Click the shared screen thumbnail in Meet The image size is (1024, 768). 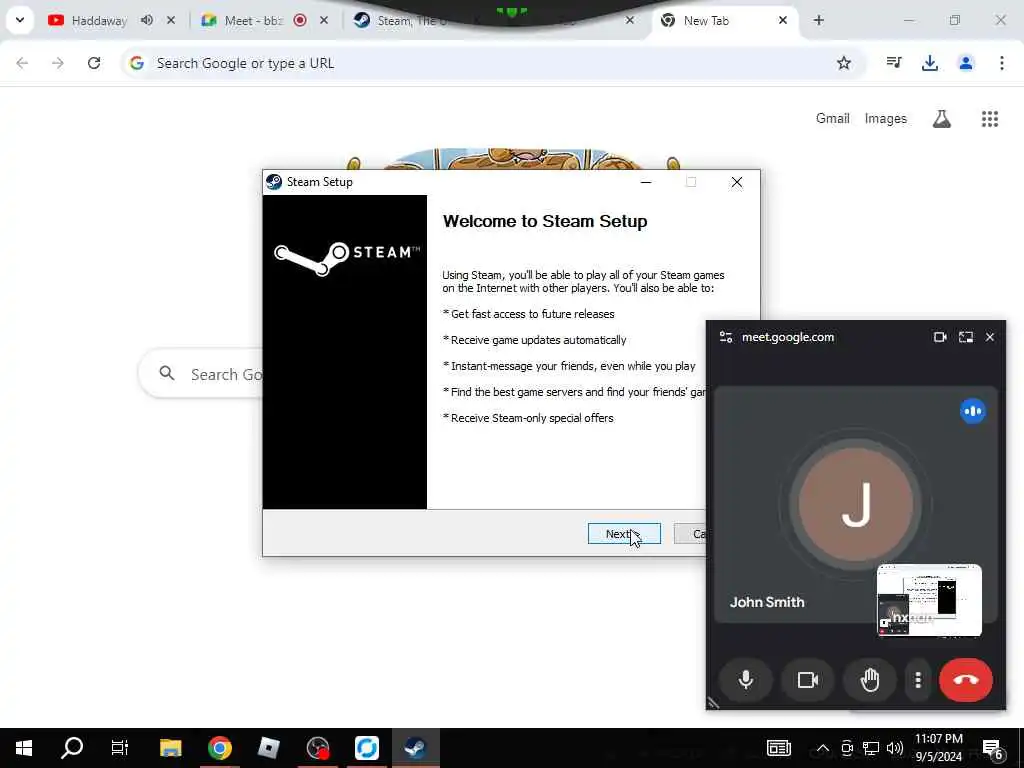pos(929,600)
